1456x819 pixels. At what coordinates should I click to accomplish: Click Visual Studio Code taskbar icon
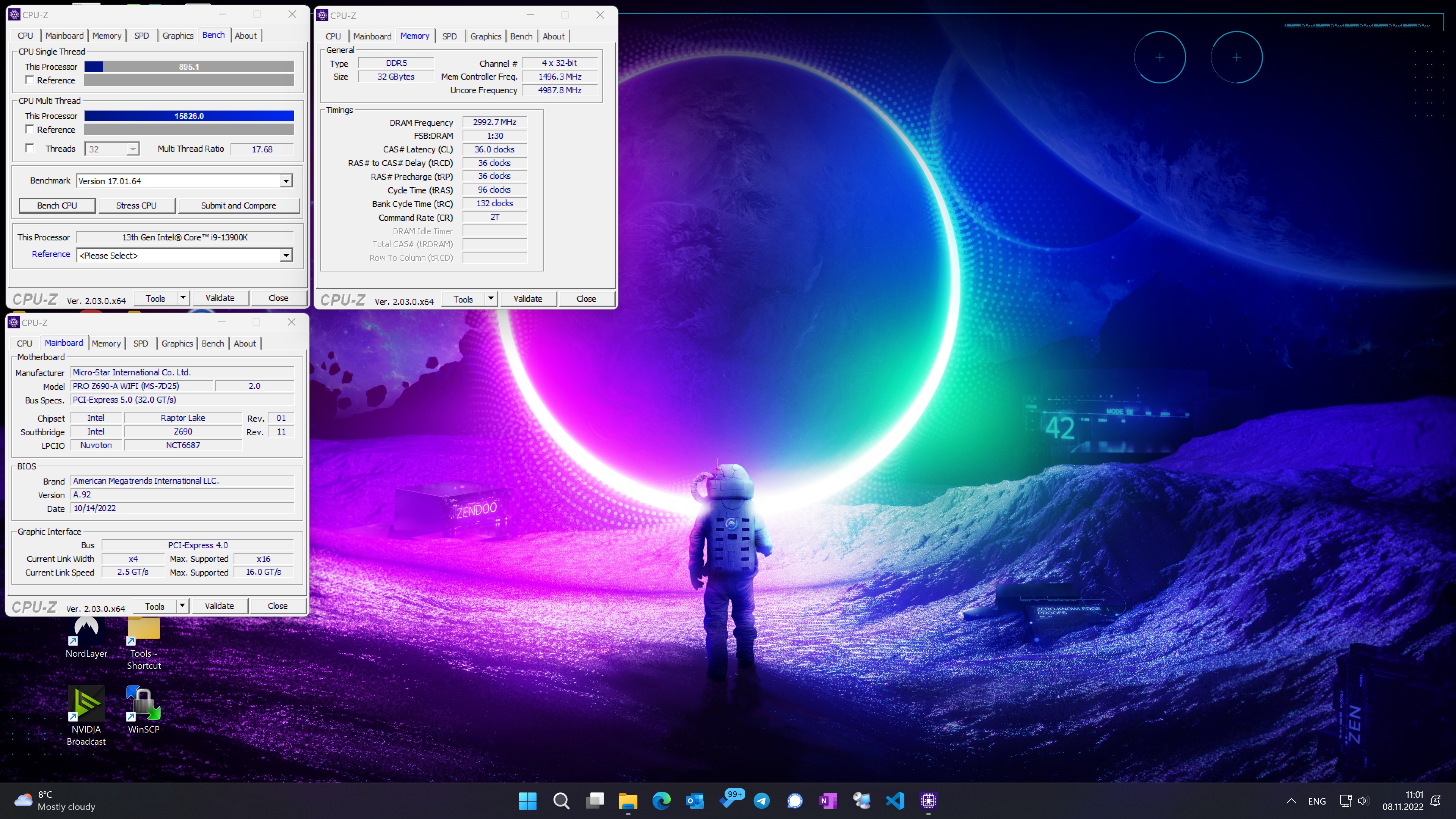(x=895, y=800)
